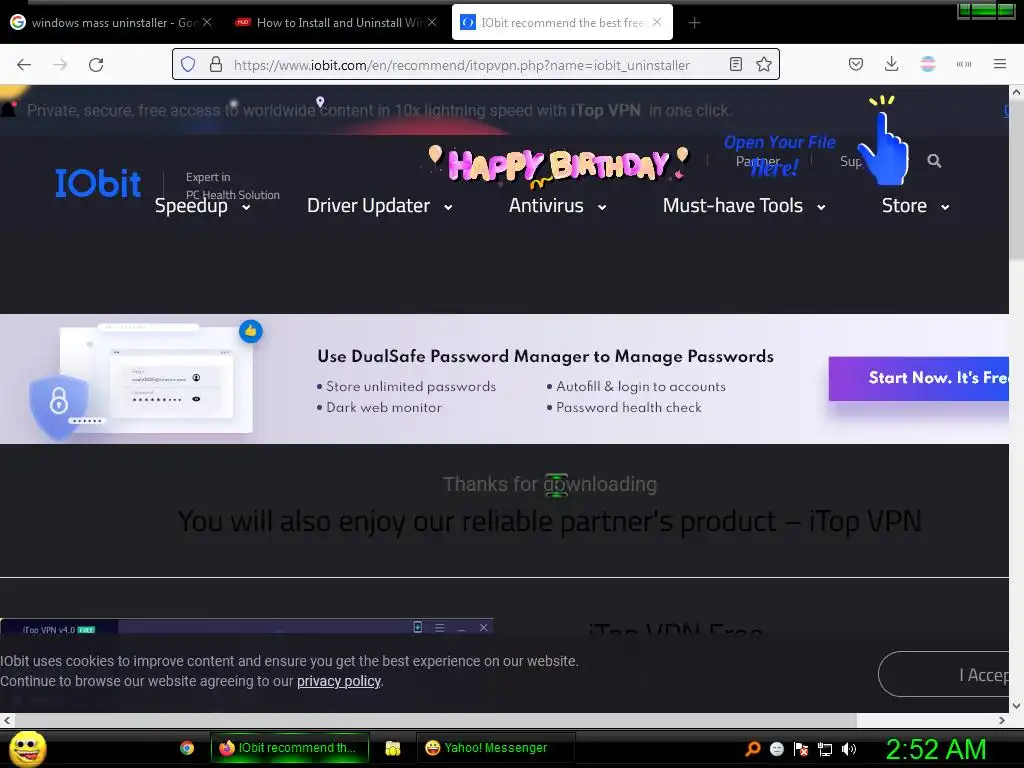Open the striped circular toolbar extension icon
Image resolution: width=1024 pixels, height=768 pixels.
[x=927, y=64]
